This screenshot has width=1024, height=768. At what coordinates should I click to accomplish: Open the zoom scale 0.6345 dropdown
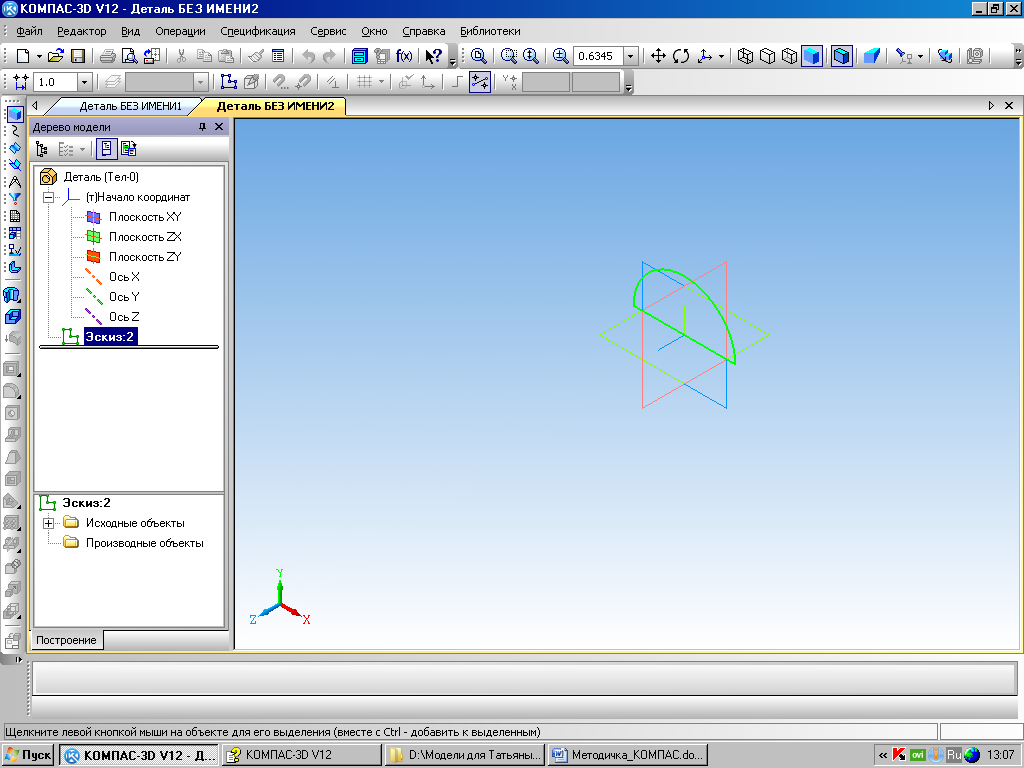point(630,56)
